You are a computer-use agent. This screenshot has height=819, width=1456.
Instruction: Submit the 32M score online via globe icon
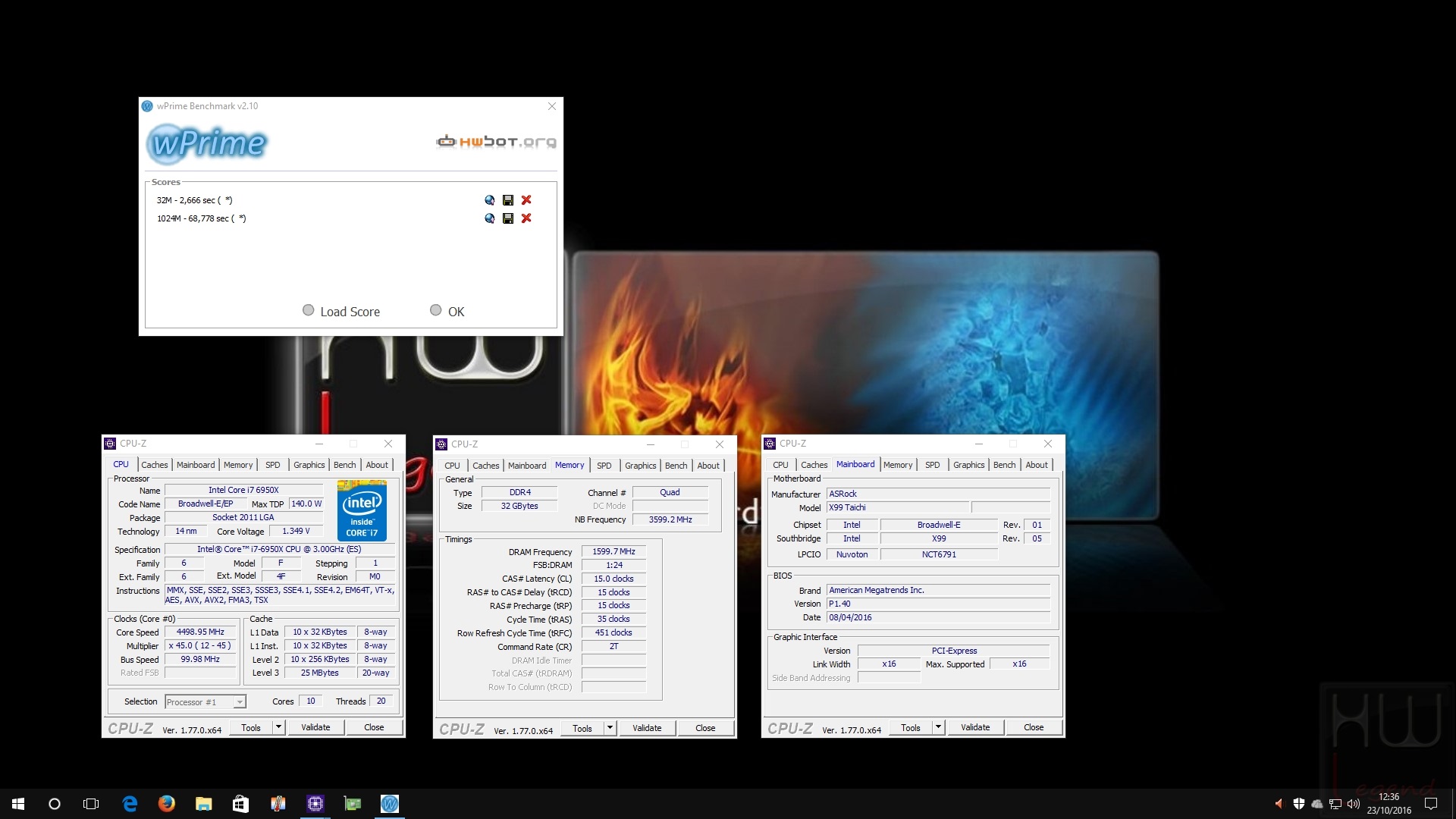click(489, 200)
